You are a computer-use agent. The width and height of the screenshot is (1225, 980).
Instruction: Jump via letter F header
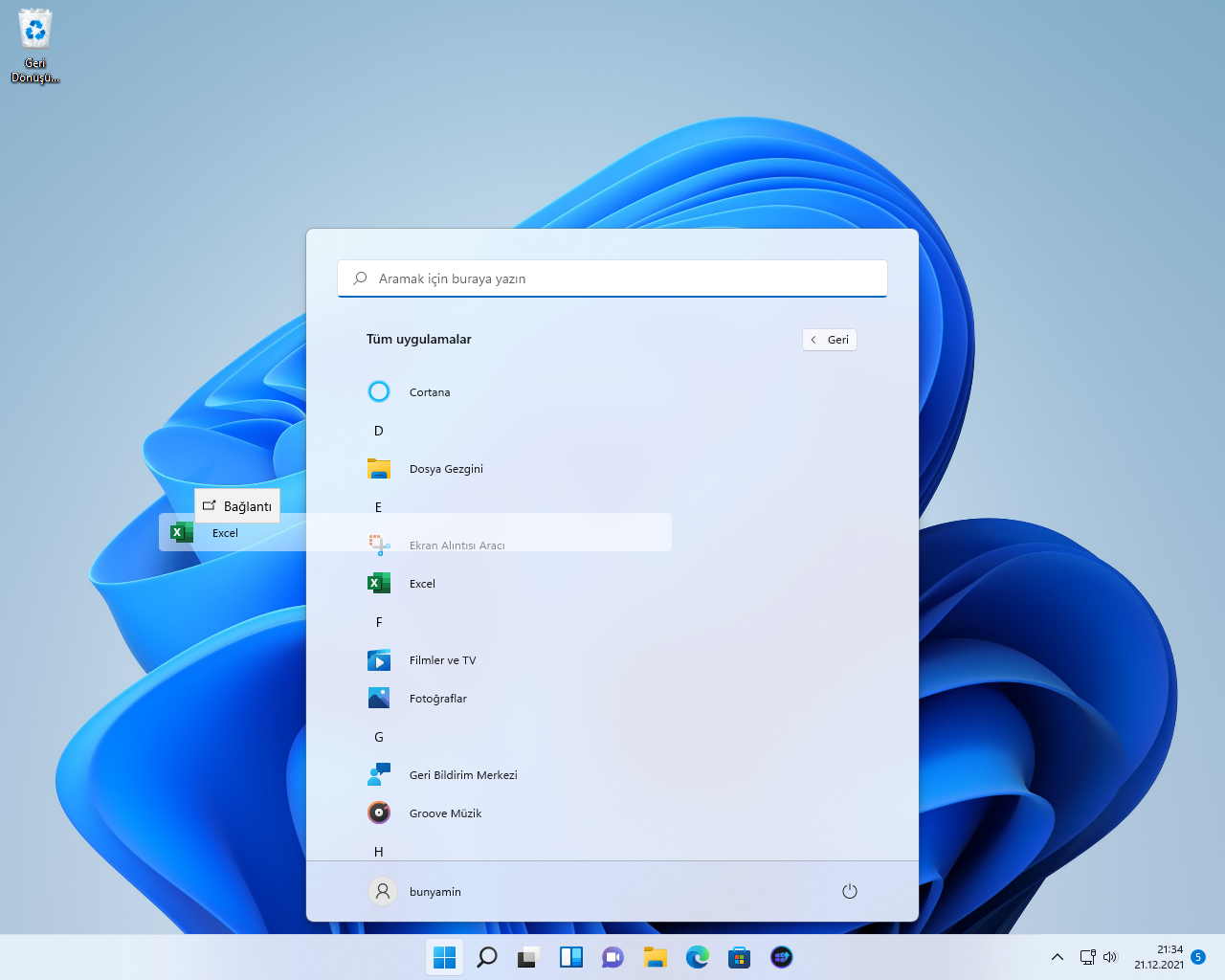click(x=379, y=622)
